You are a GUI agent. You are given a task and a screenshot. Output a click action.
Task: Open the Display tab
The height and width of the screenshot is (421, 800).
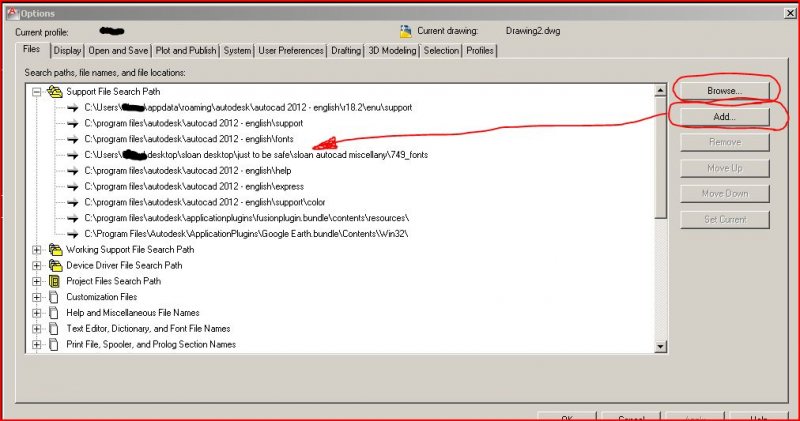[x=67, y=51]
